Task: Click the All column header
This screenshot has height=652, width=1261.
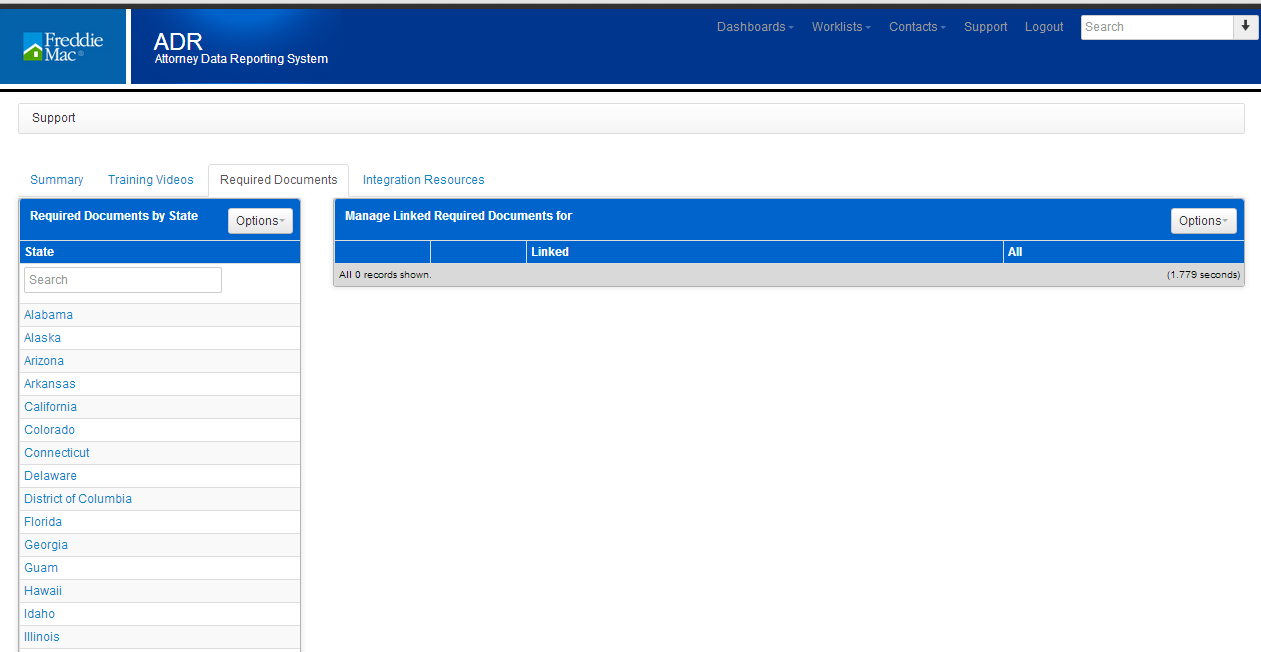Action: [x=1124, y=252]
